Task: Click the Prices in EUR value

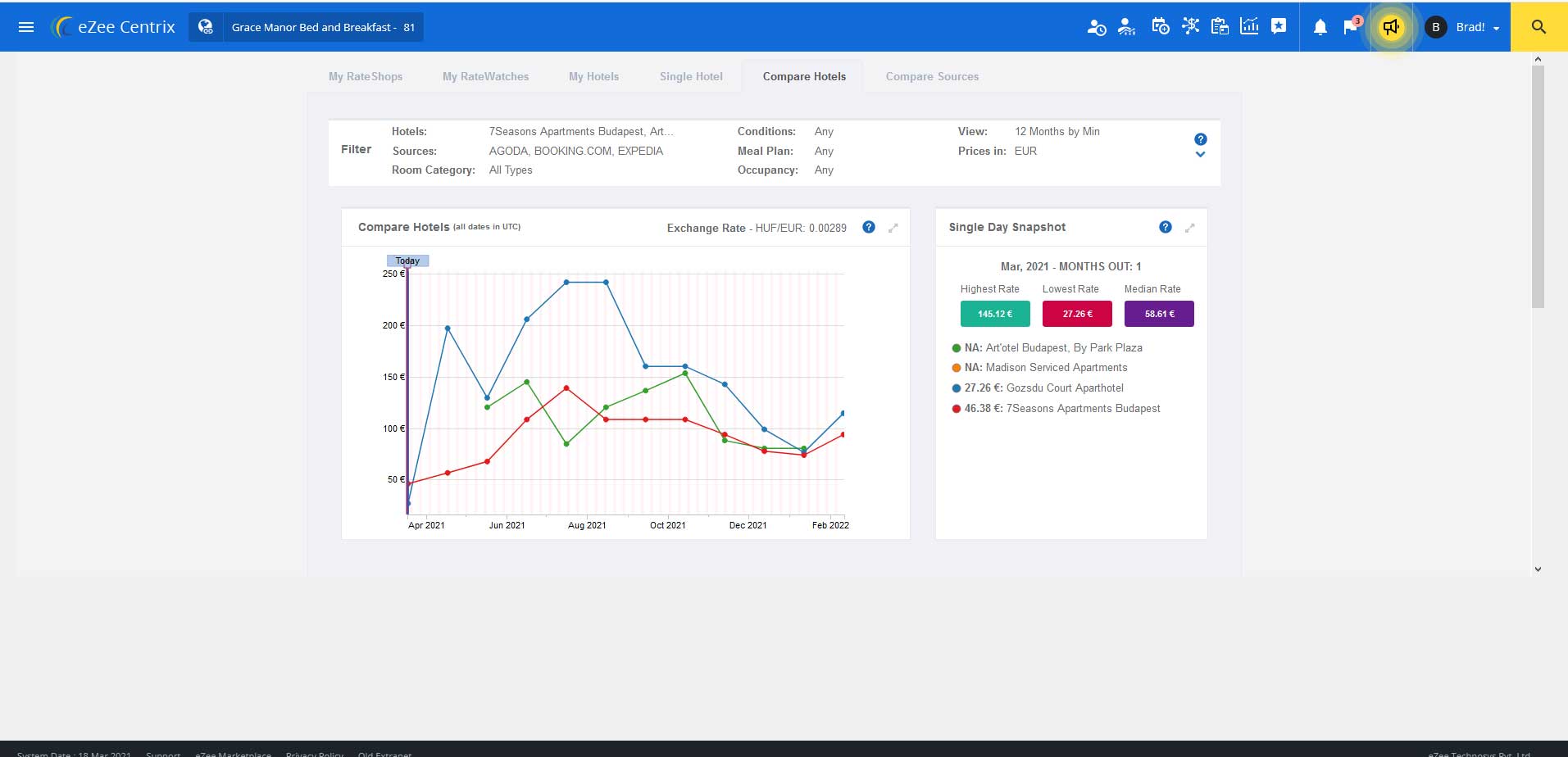Action: (x=1025, y=151)
